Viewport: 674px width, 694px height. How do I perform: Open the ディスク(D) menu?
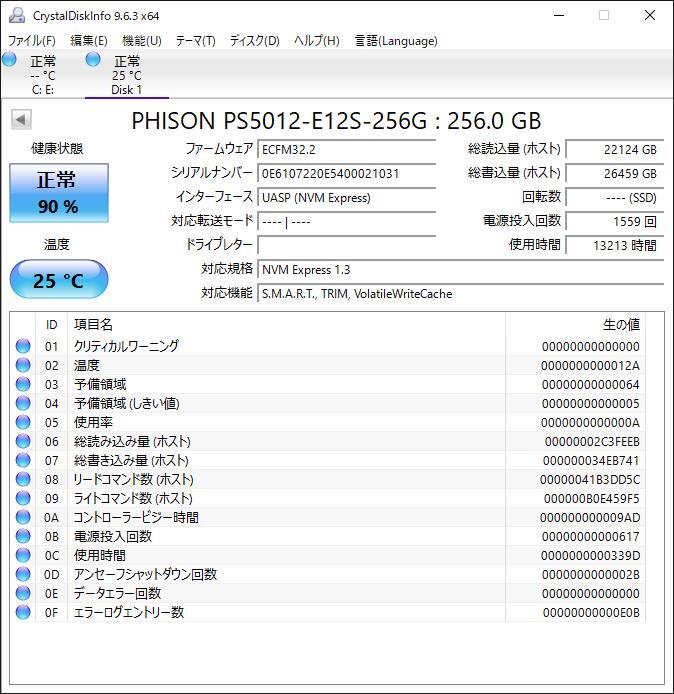[x=254, y=41]
